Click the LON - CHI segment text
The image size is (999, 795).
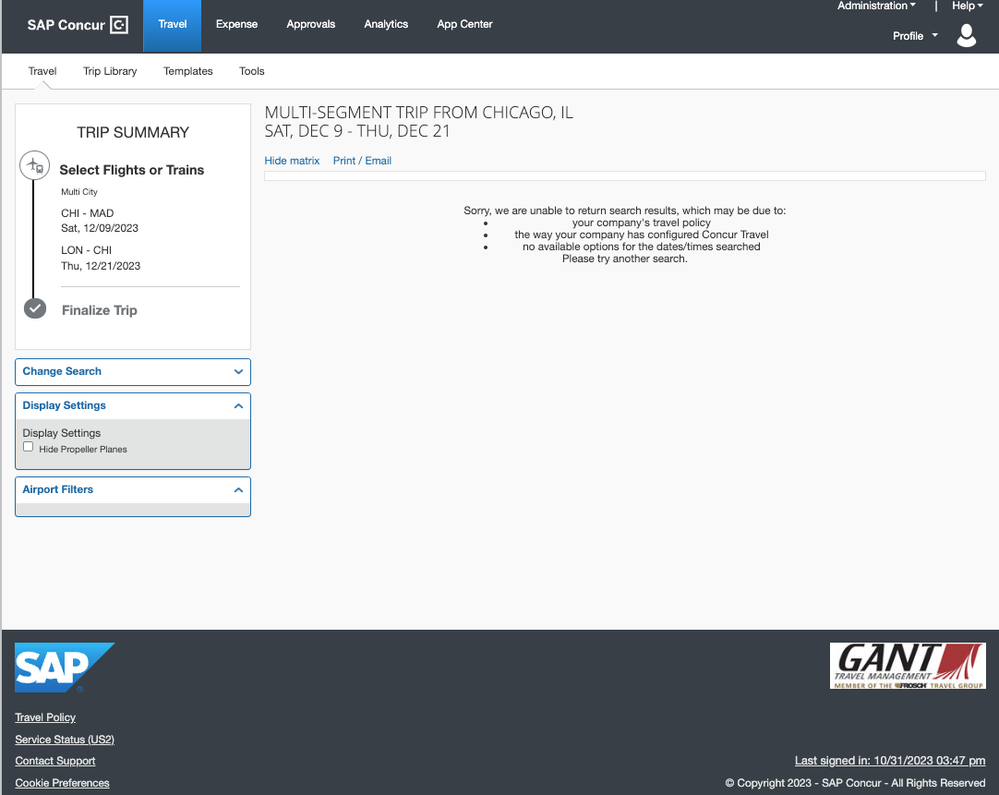(x=87, y=250)
